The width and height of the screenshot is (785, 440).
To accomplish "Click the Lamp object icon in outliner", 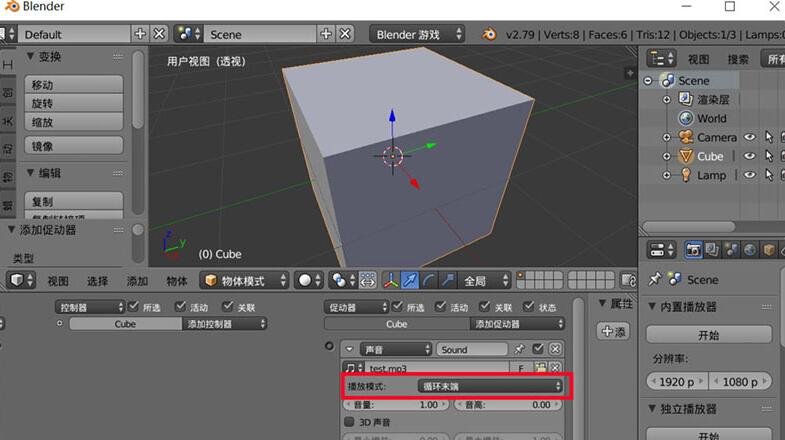I will click(x=686, y=175).
